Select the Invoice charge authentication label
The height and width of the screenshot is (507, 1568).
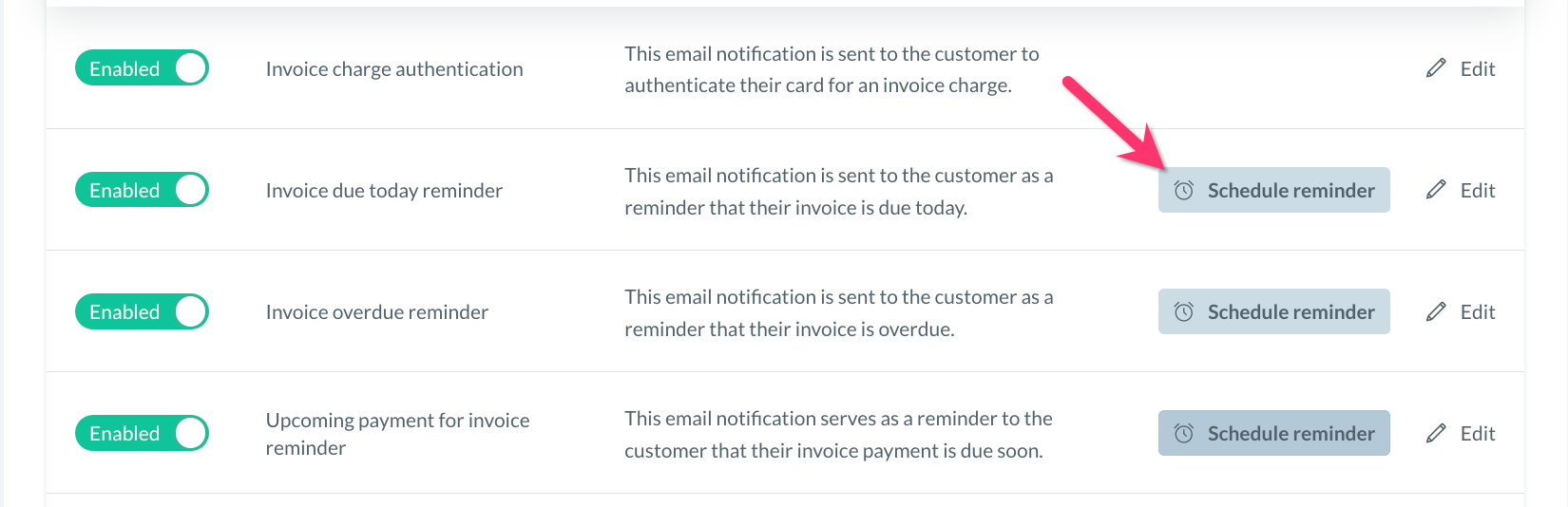[394, 69]
